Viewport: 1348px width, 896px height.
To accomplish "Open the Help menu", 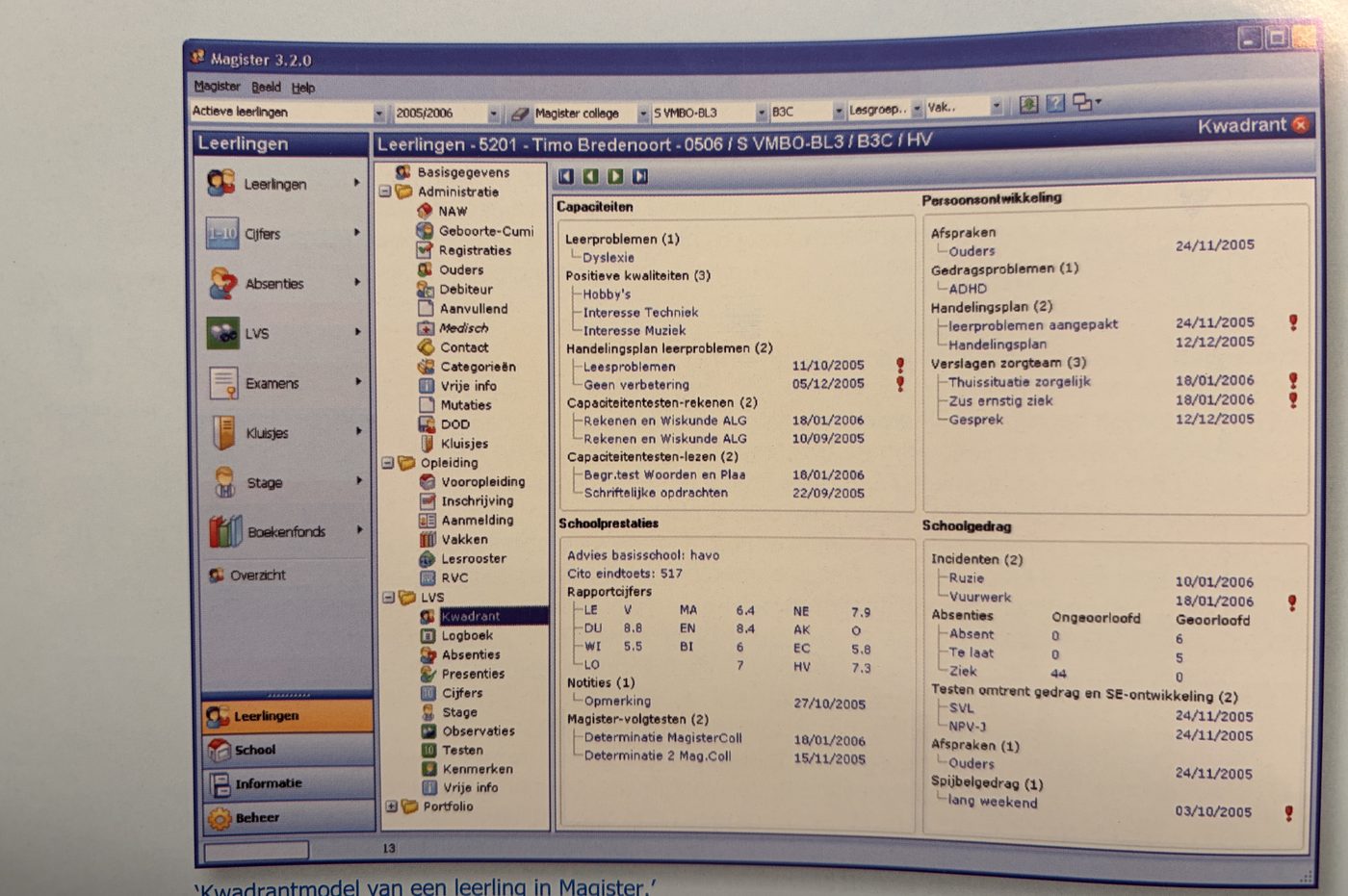I will (x=302, y=88).
